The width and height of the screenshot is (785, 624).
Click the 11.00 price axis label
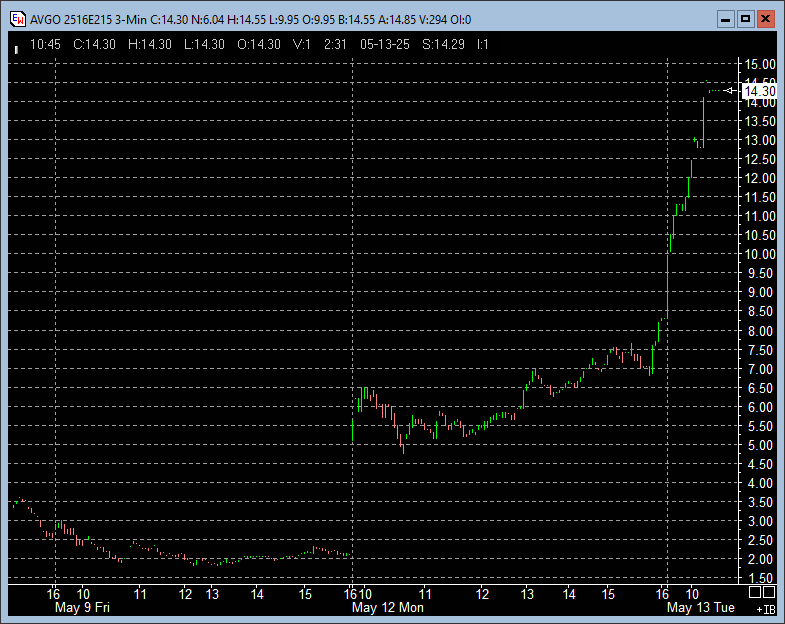coord(760,216)
